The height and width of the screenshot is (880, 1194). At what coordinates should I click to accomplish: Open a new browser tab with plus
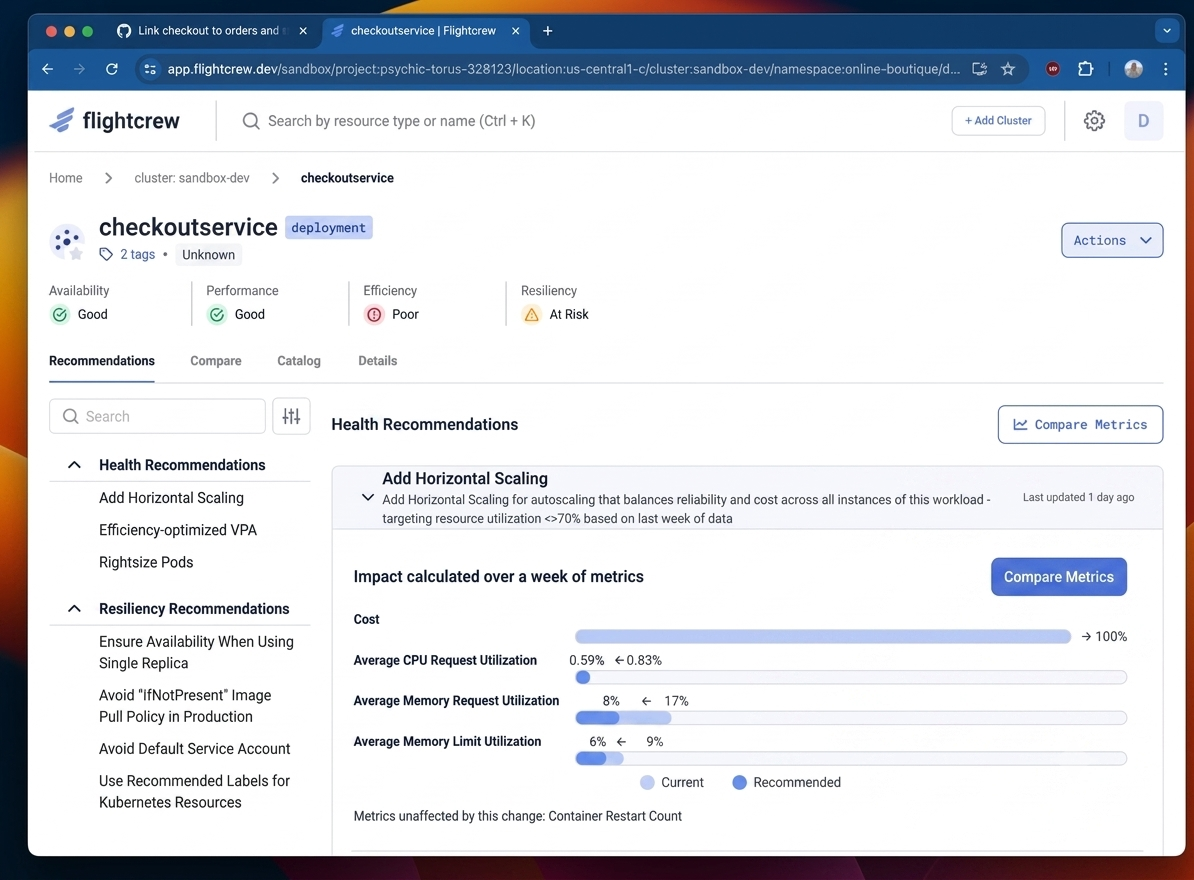click(548, 31)
